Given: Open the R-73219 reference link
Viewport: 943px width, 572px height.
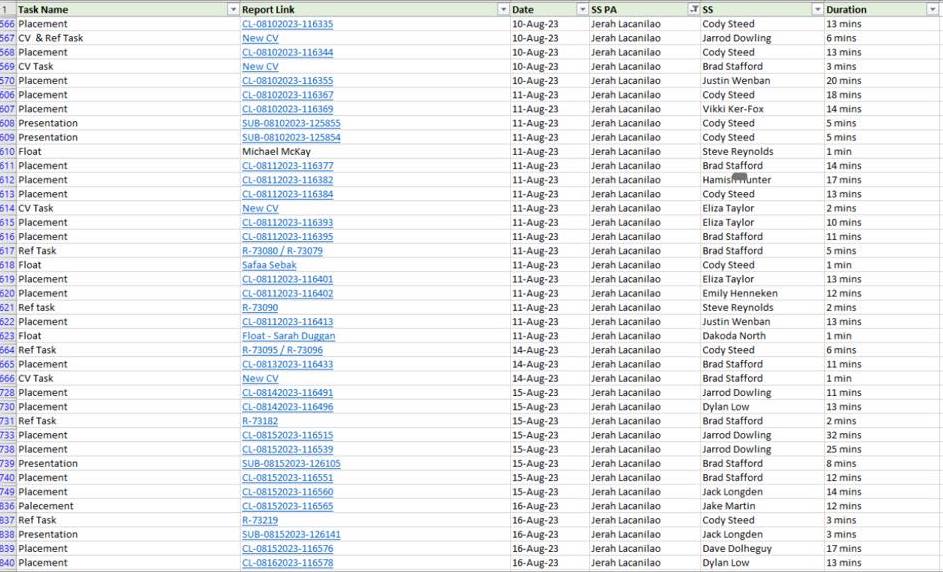Looking at the screenshot, I should point(260,520).
